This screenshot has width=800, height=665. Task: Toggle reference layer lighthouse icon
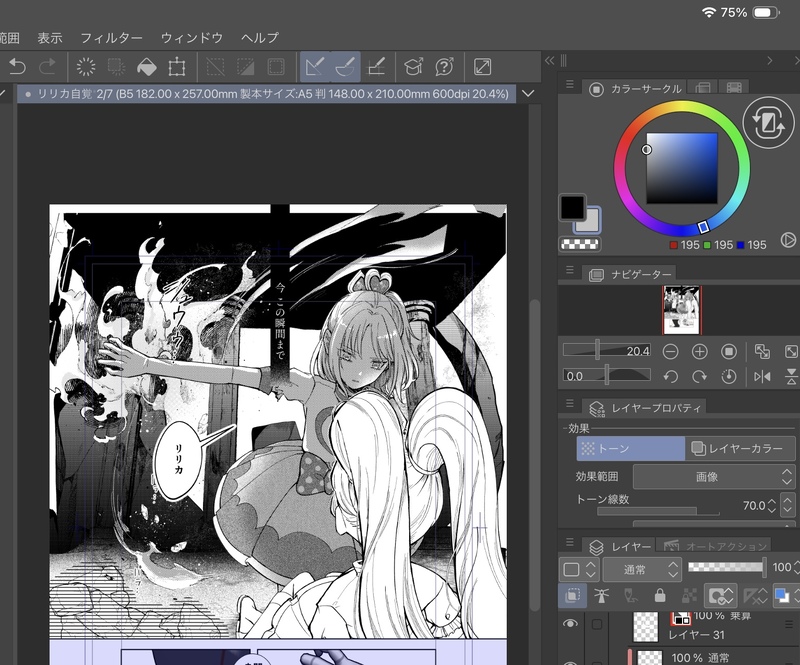602,595
